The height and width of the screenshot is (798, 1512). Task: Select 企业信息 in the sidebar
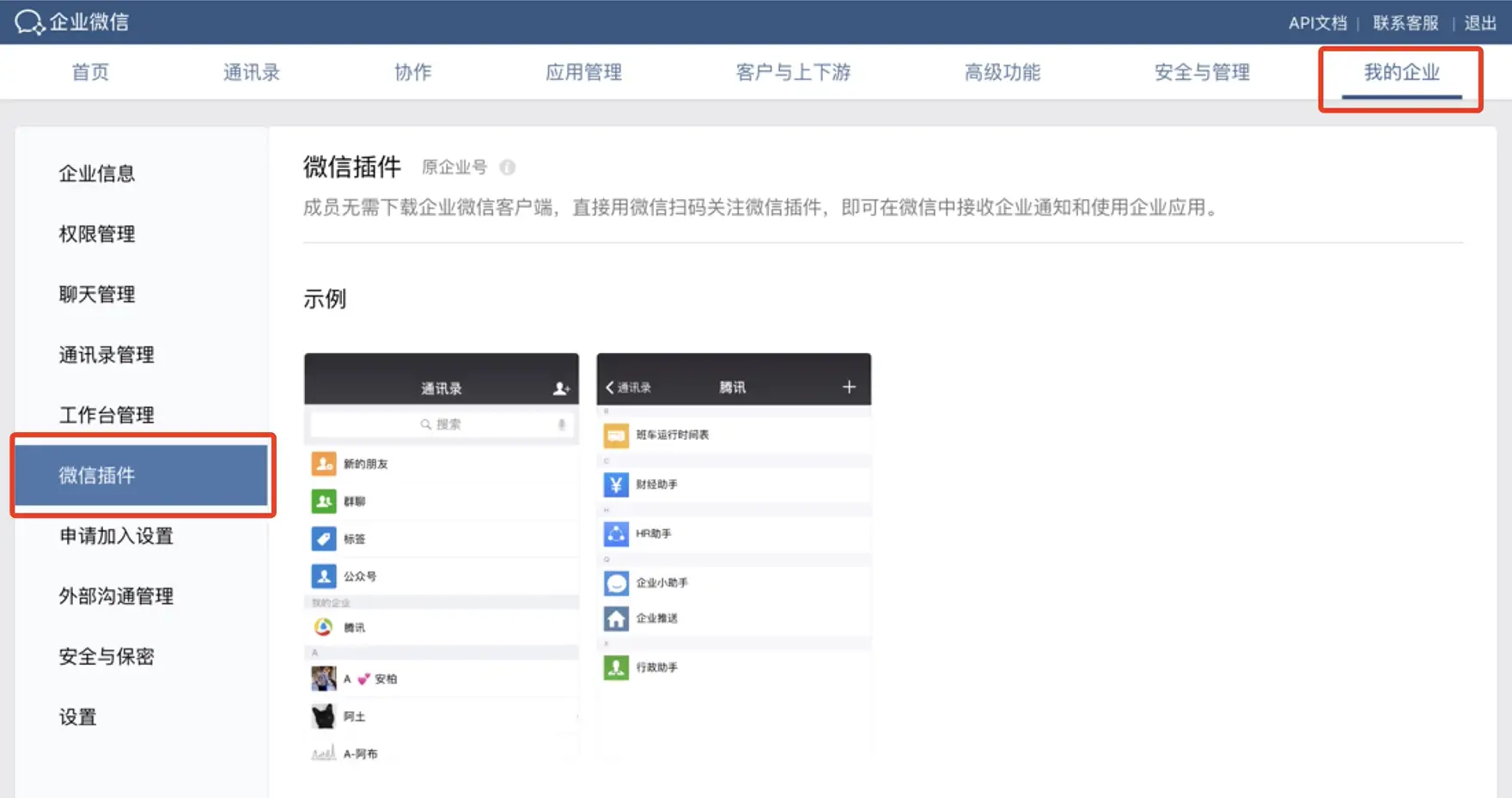[x=97, y=174]
